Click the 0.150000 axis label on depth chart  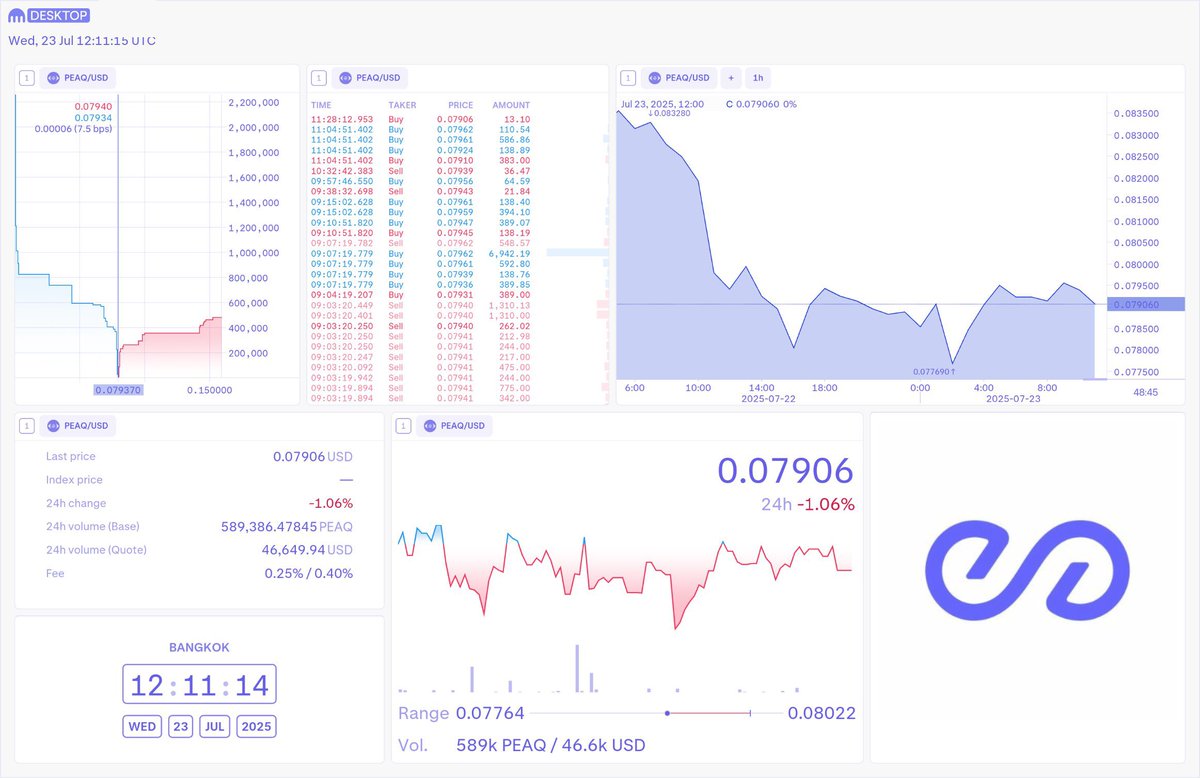(210, 391)
